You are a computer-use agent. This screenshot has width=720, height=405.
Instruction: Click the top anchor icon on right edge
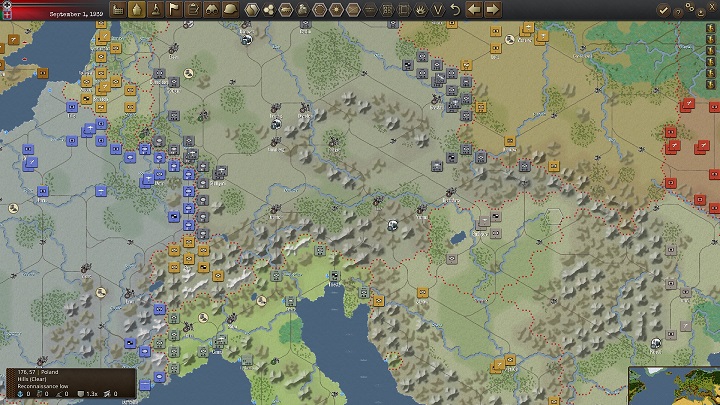tap(711, 28)
